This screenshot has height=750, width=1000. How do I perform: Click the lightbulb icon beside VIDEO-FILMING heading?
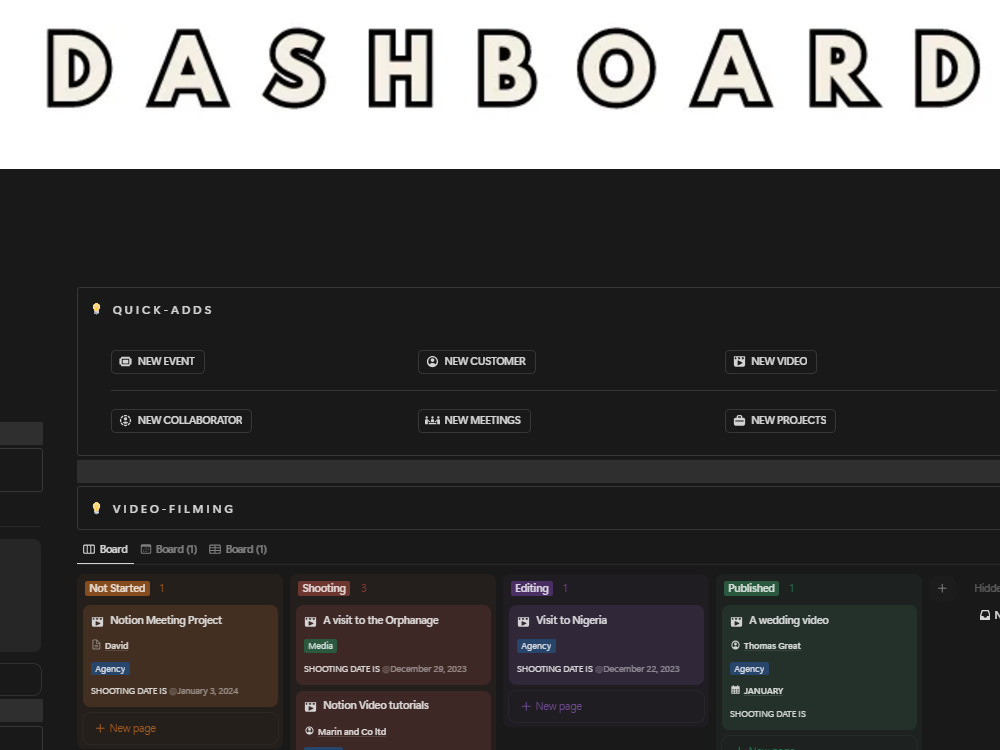click(x=96, y=507)
